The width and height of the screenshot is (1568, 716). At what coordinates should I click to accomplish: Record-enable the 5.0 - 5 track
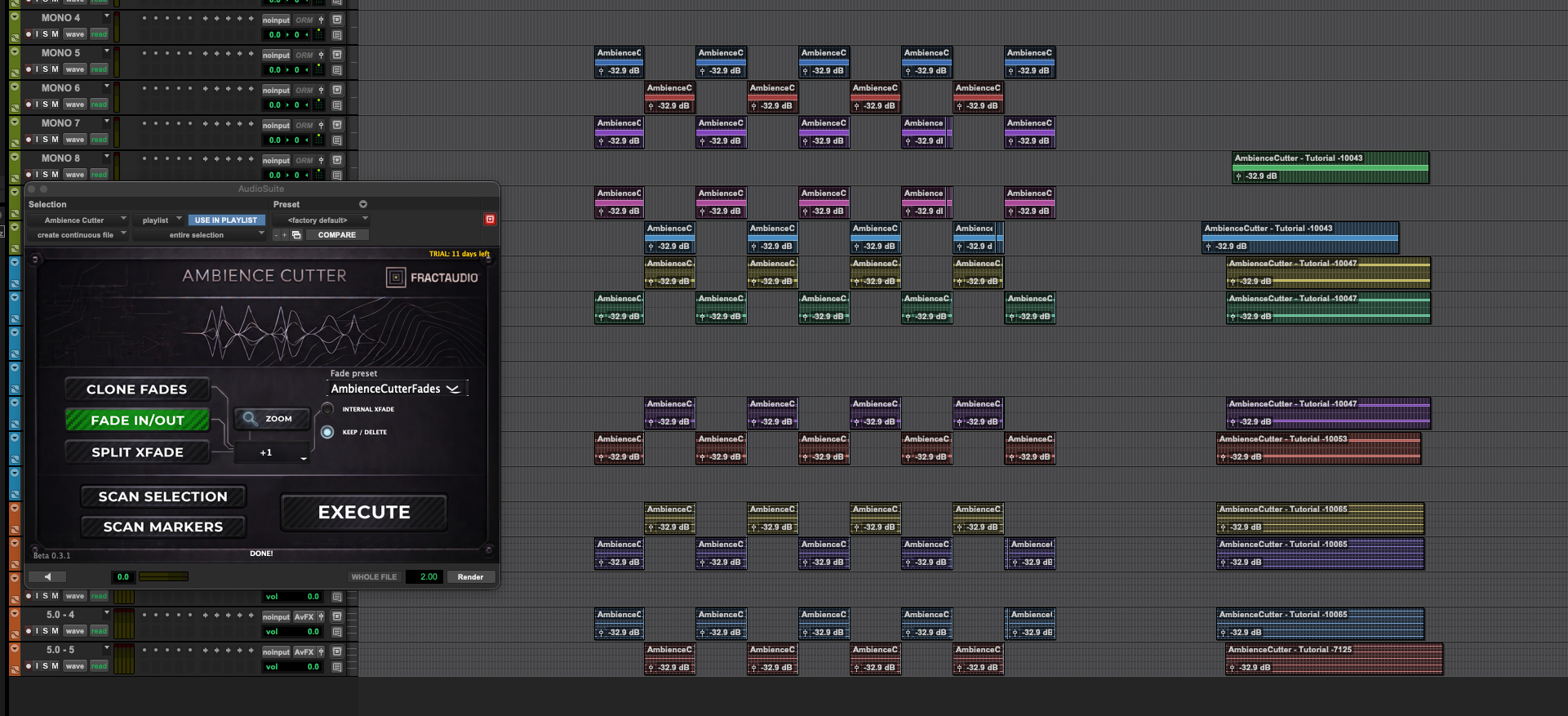click(29, 666)
